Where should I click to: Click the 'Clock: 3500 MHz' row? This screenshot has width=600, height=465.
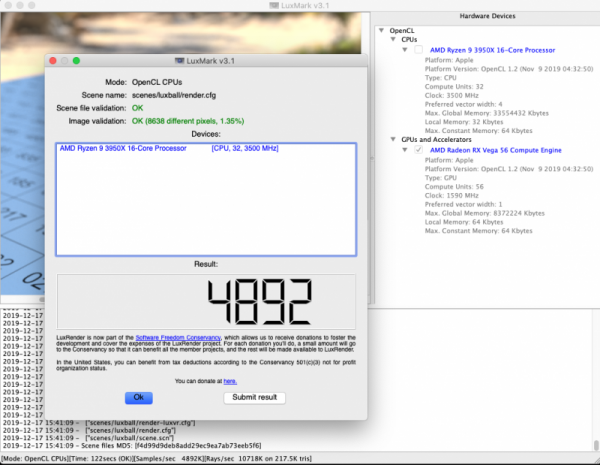[452, 95]
